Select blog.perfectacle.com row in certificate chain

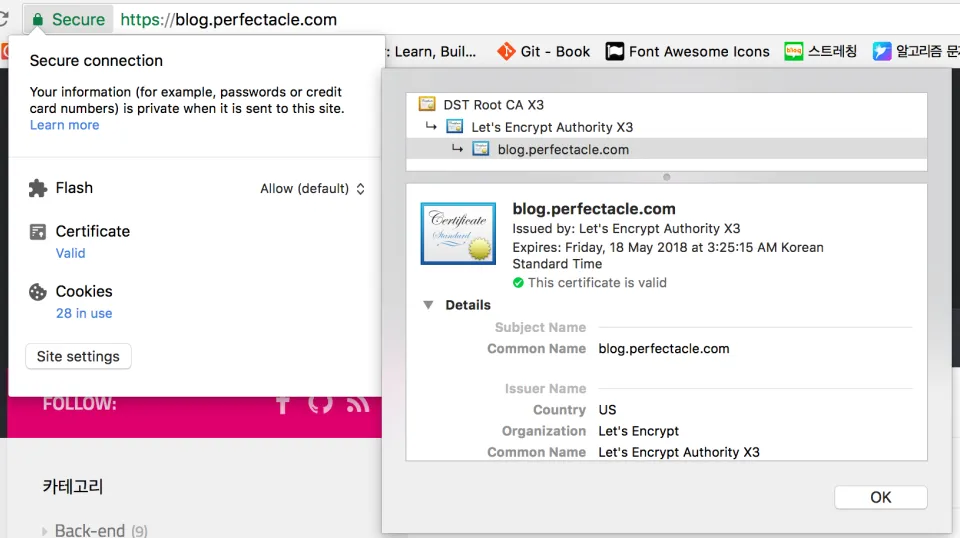[666, 149]
